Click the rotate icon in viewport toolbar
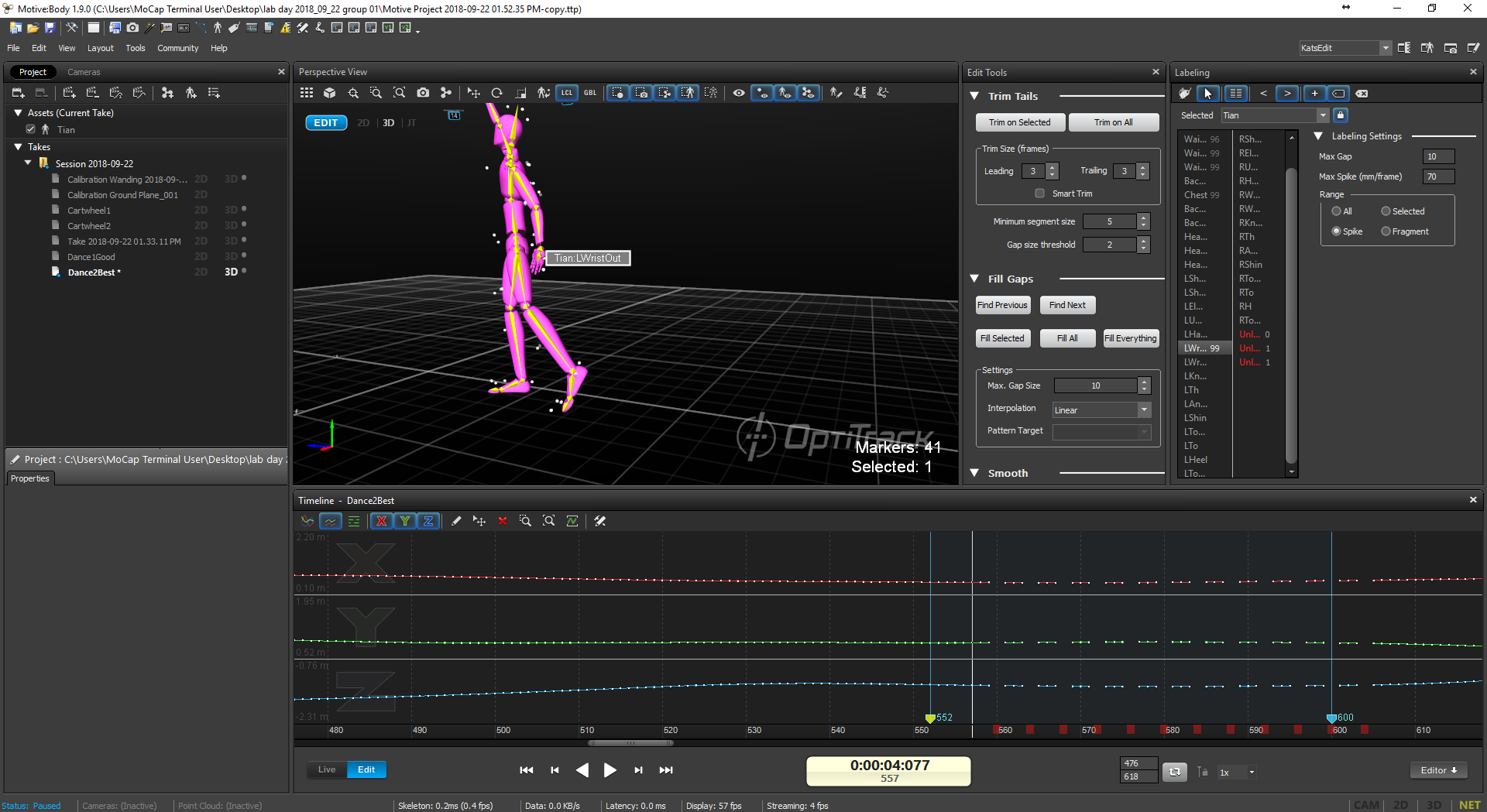This screenshot has height=812, width=1487. (x=497, y=93)
